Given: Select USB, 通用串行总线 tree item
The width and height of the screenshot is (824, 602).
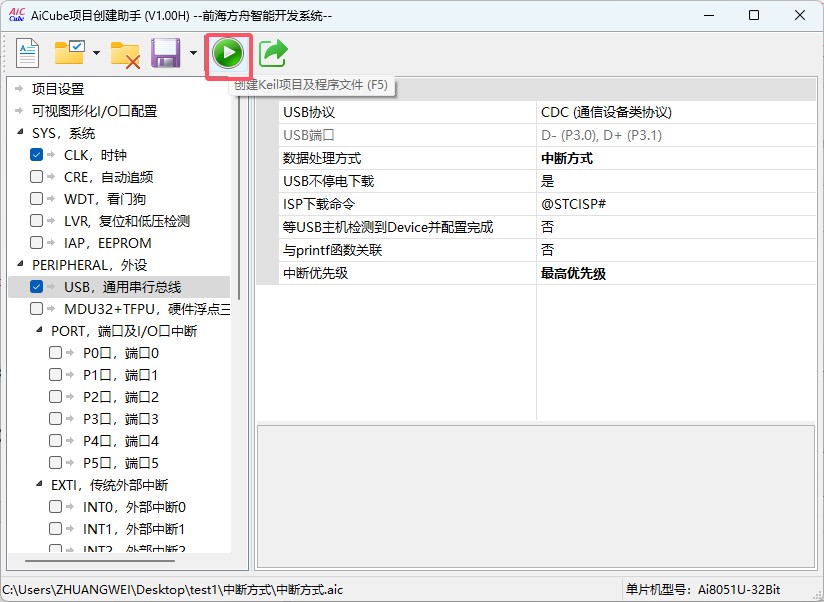Looking at the screenshot, I should 122,287.
